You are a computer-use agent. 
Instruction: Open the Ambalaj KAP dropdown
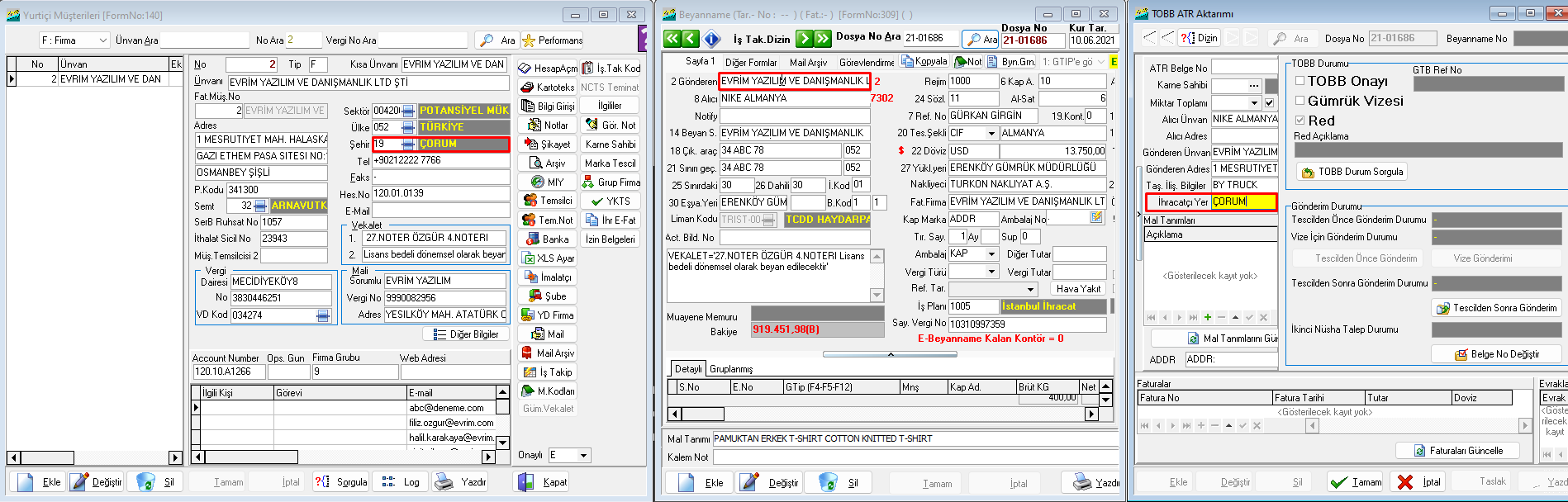click(x=991, y=253)
